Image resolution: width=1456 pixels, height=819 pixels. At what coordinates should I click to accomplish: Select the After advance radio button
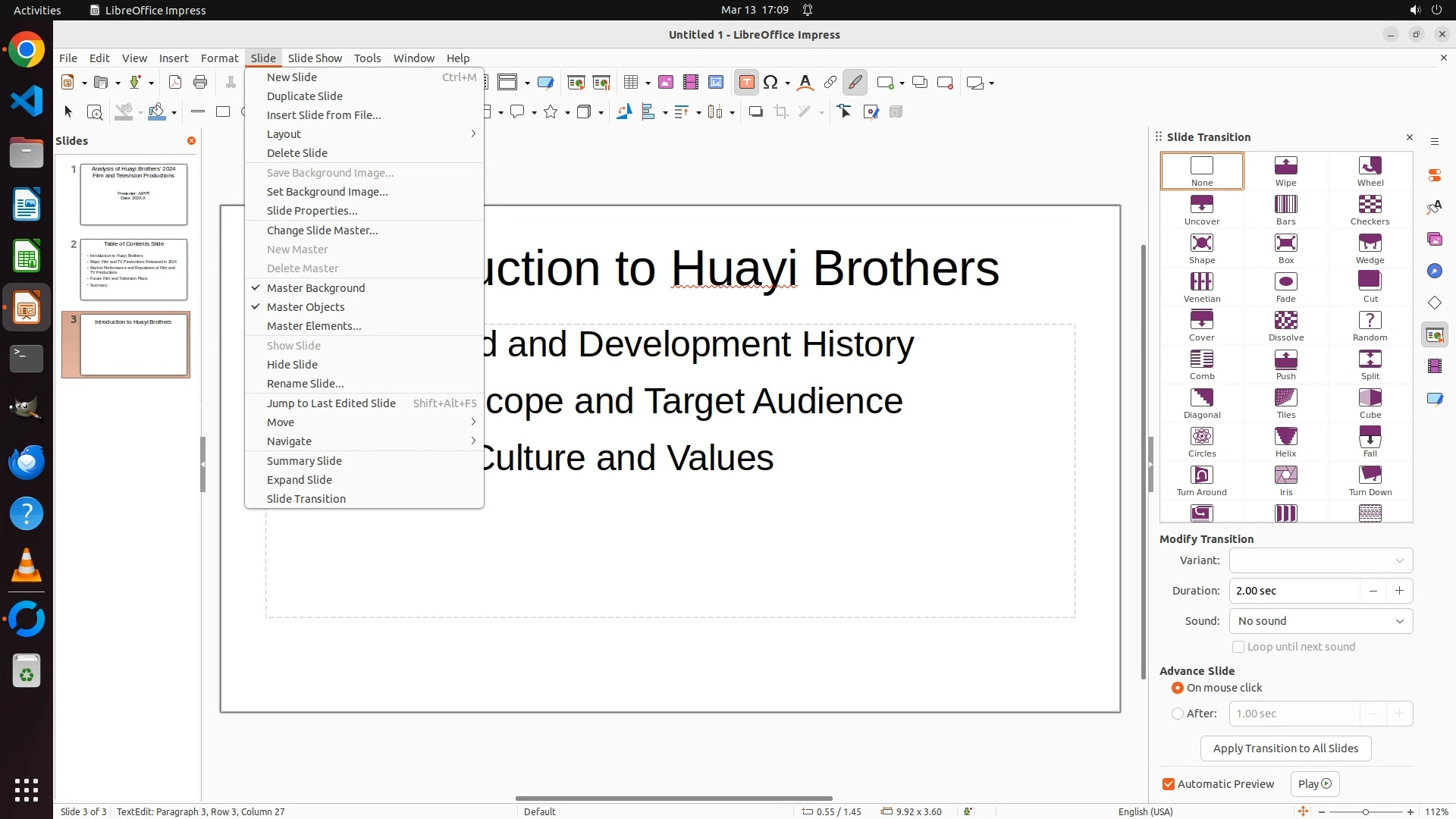click(1178, 714)
